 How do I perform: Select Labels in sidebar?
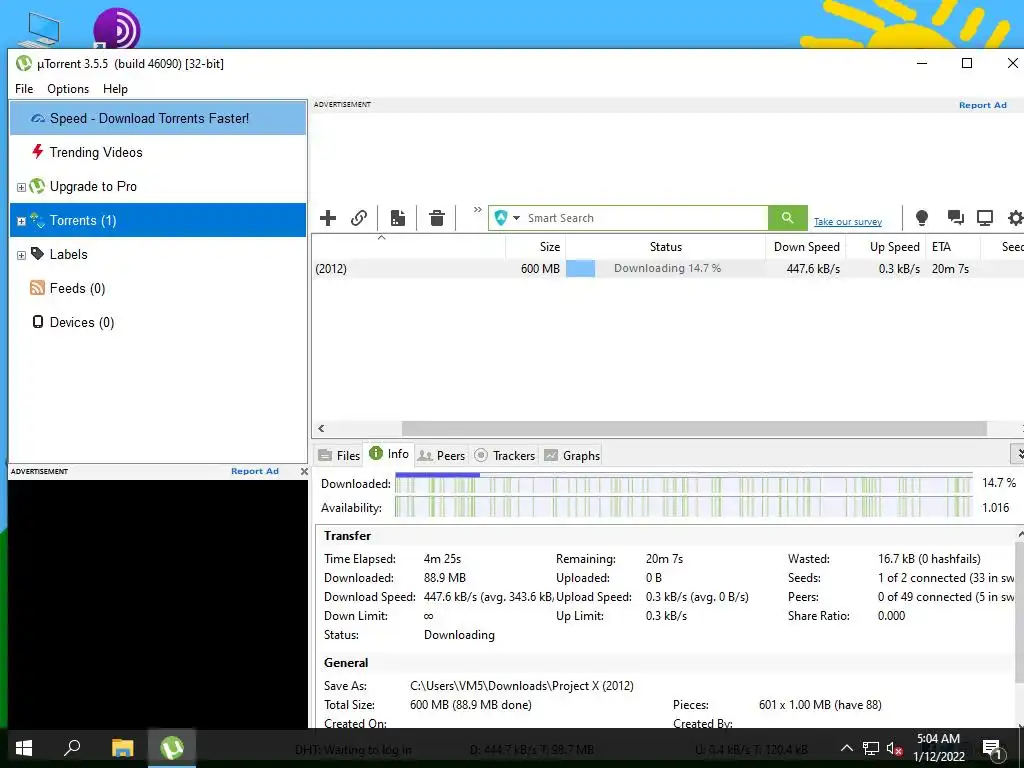(x=158, y=254)
